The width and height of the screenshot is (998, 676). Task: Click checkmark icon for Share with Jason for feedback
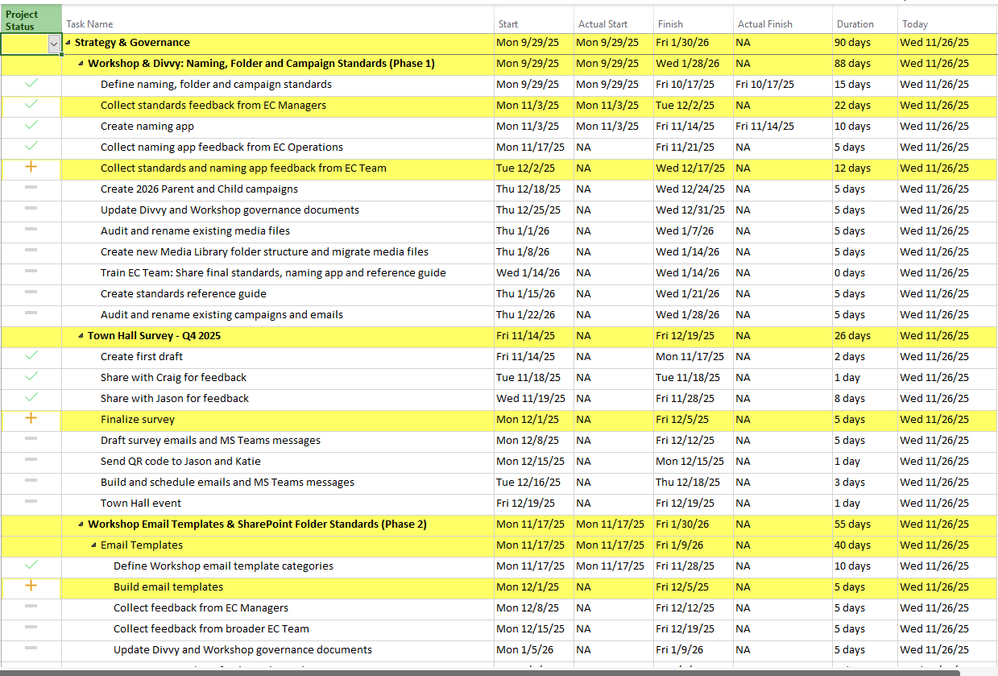coord(31,398)
